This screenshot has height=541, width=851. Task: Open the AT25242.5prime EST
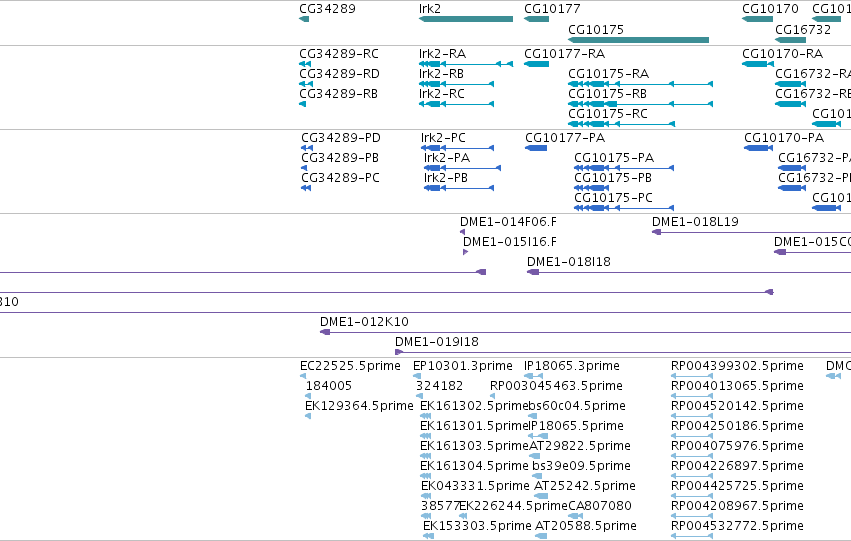pyautogui.click(x=585, y=487)
